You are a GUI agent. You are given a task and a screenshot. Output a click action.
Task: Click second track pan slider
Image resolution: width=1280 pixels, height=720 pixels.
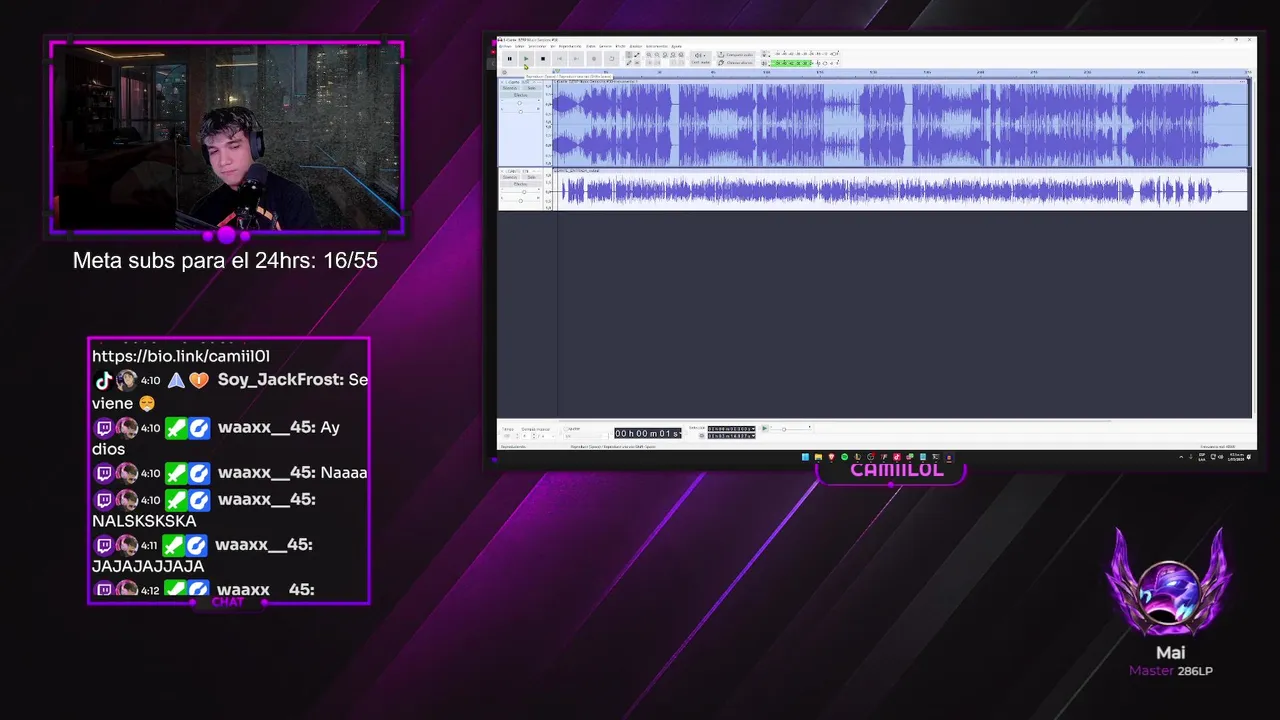pos(520,201)
